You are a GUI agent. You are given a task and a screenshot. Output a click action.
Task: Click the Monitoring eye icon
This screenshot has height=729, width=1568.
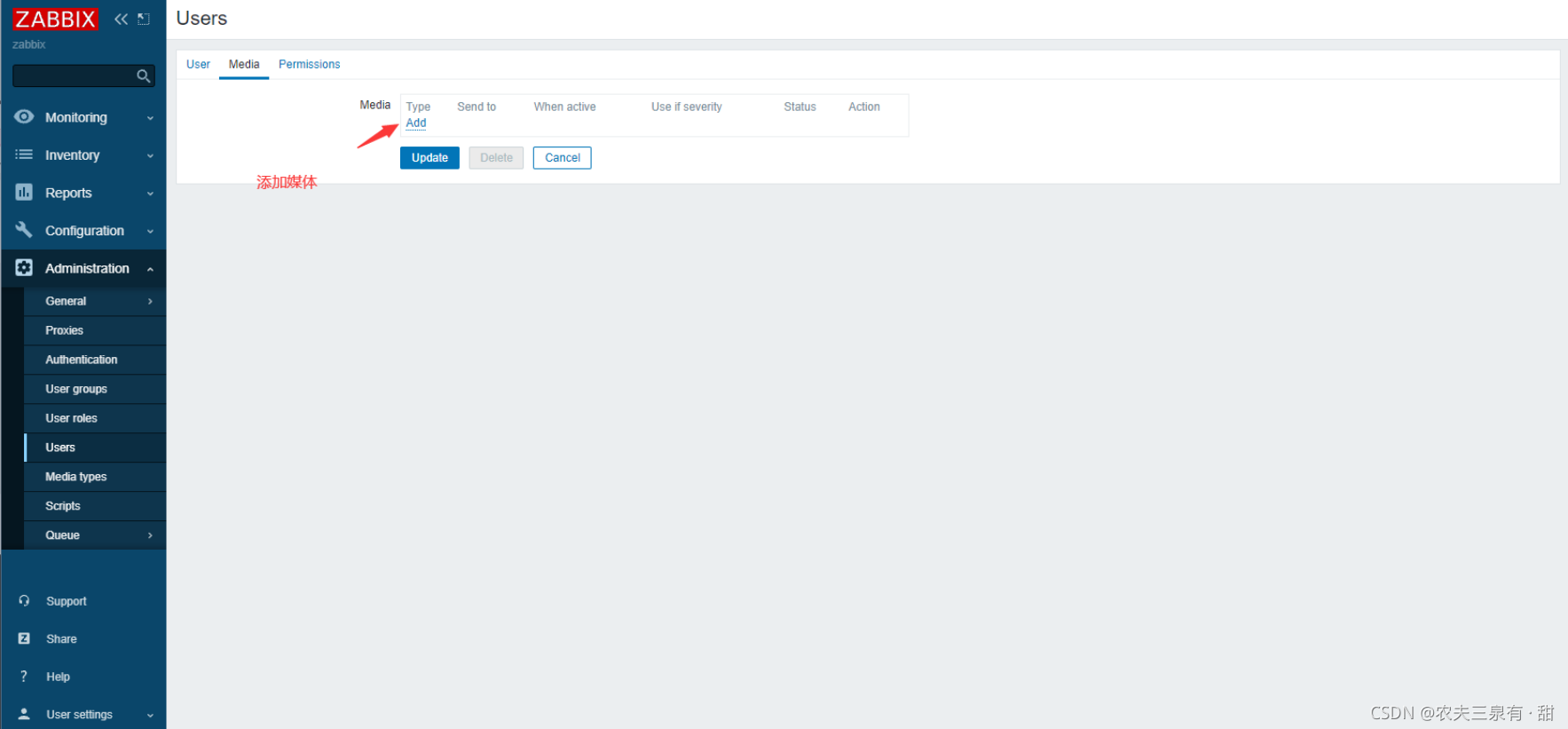[x=24, y=116]
